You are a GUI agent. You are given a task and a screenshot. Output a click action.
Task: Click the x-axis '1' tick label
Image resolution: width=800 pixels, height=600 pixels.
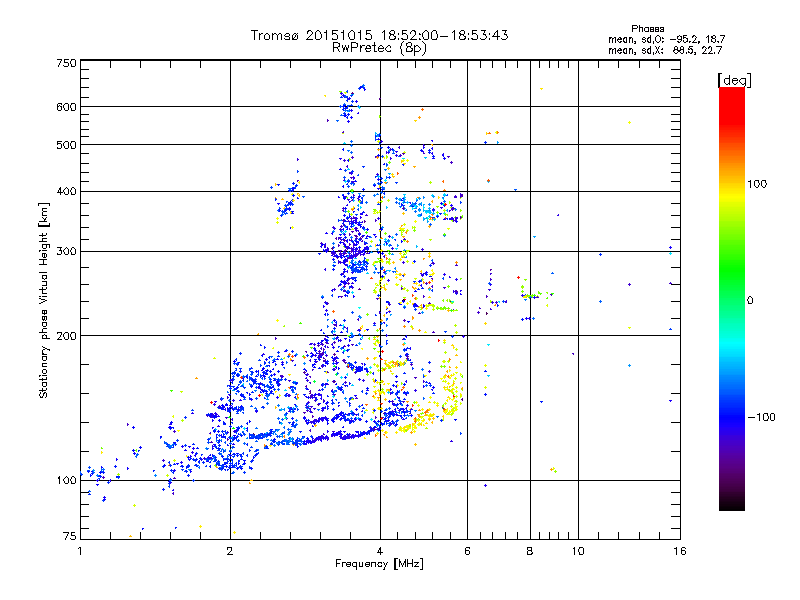click(x=80, y=551)
